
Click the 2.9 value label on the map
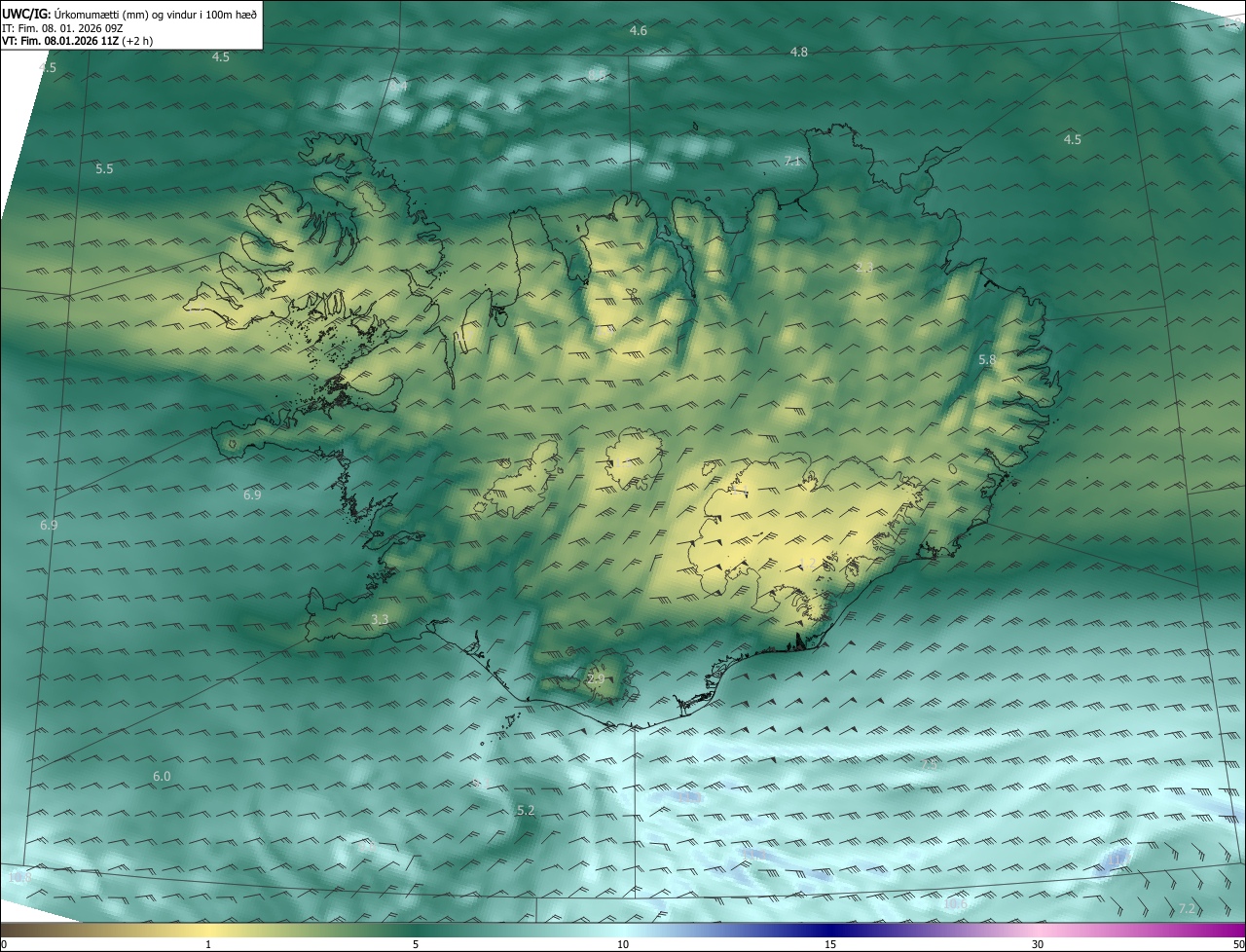pos(596,678)
